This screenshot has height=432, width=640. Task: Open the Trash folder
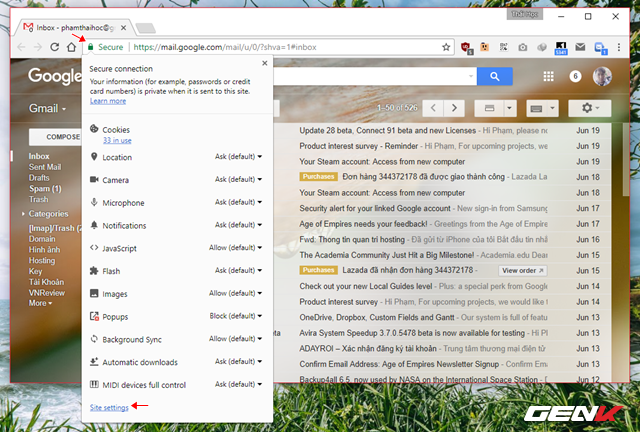click(x=38, y=199)
